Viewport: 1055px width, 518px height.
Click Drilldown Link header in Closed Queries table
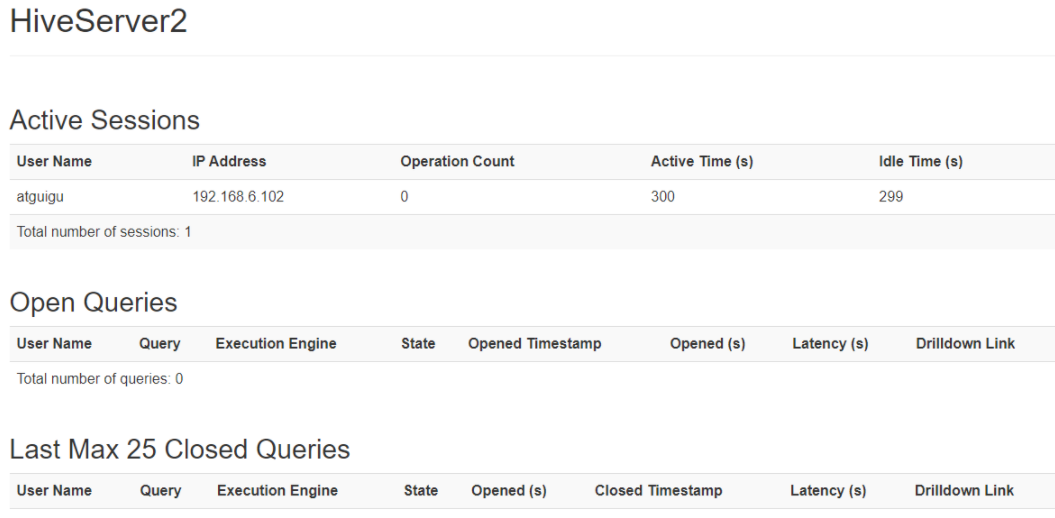(x=964, y=491)
